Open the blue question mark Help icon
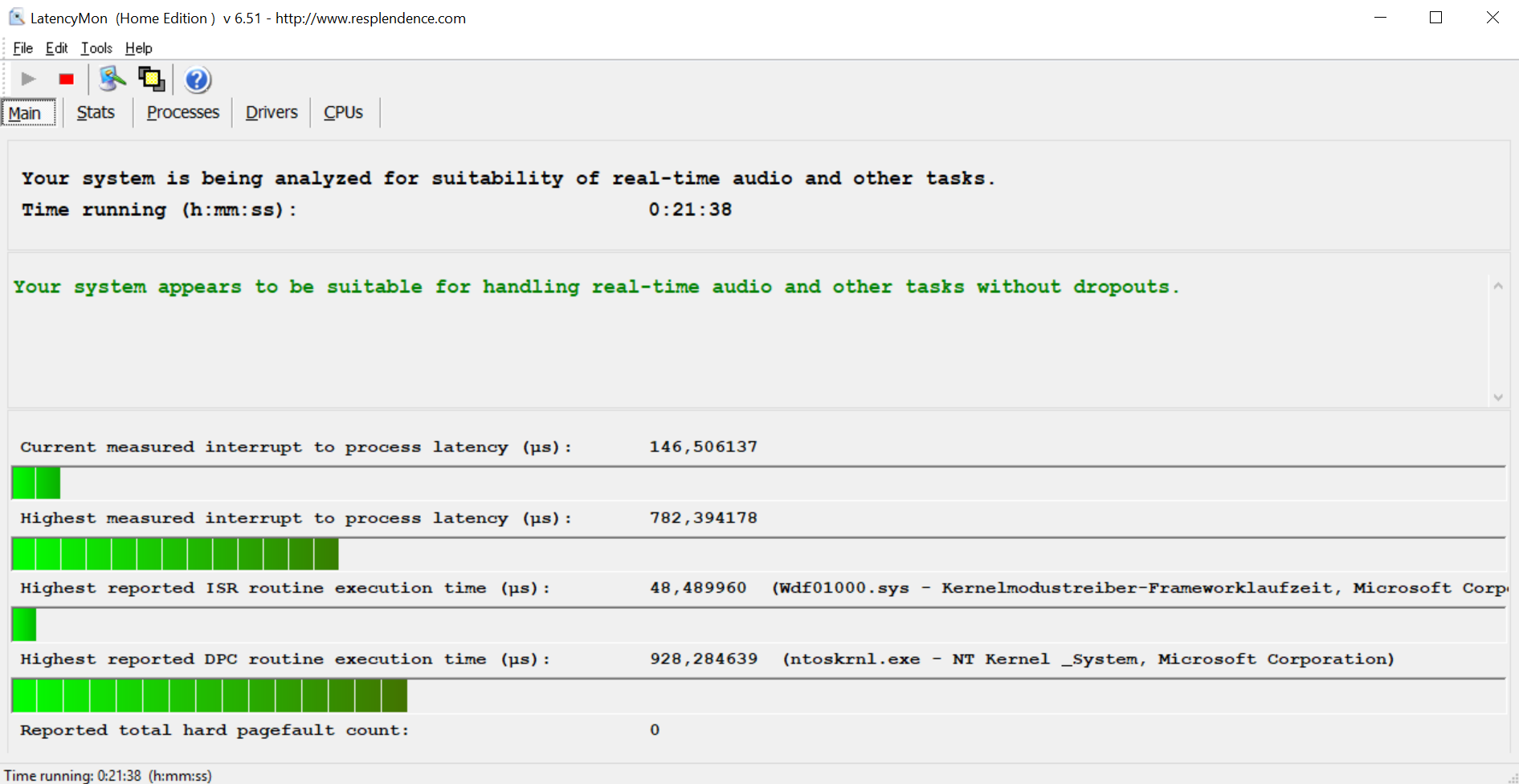 point(197,80)
